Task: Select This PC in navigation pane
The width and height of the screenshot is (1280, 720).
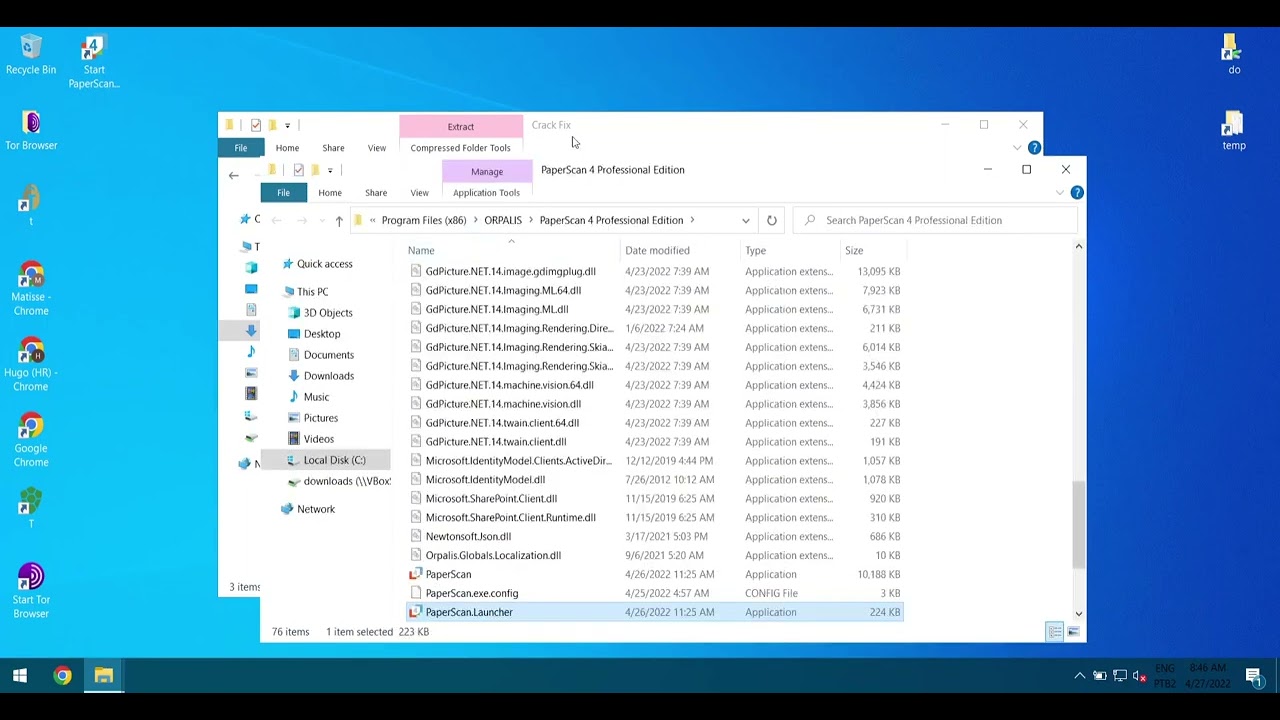Action: (x=312, y=292)
